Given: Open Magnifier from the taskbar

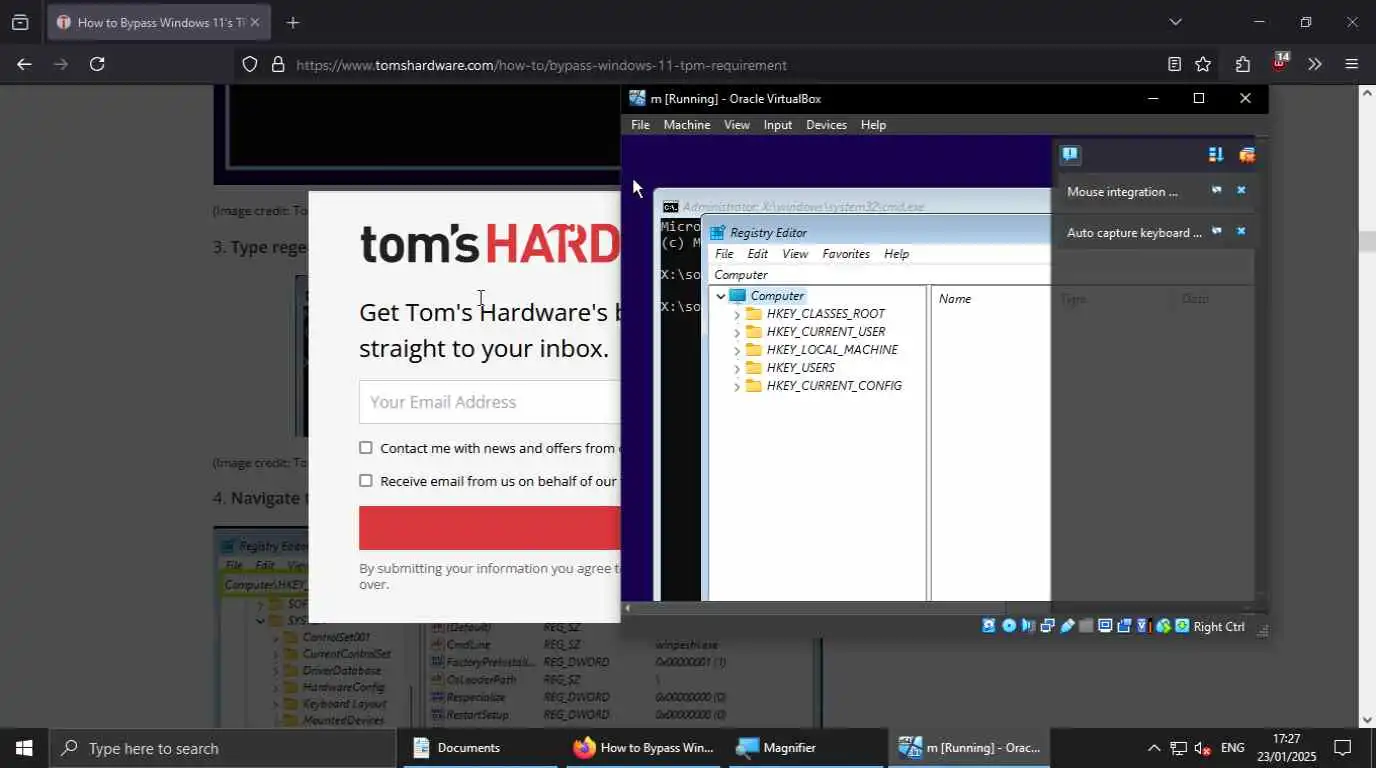Looking at the screenshot, I should pos(806,748).
